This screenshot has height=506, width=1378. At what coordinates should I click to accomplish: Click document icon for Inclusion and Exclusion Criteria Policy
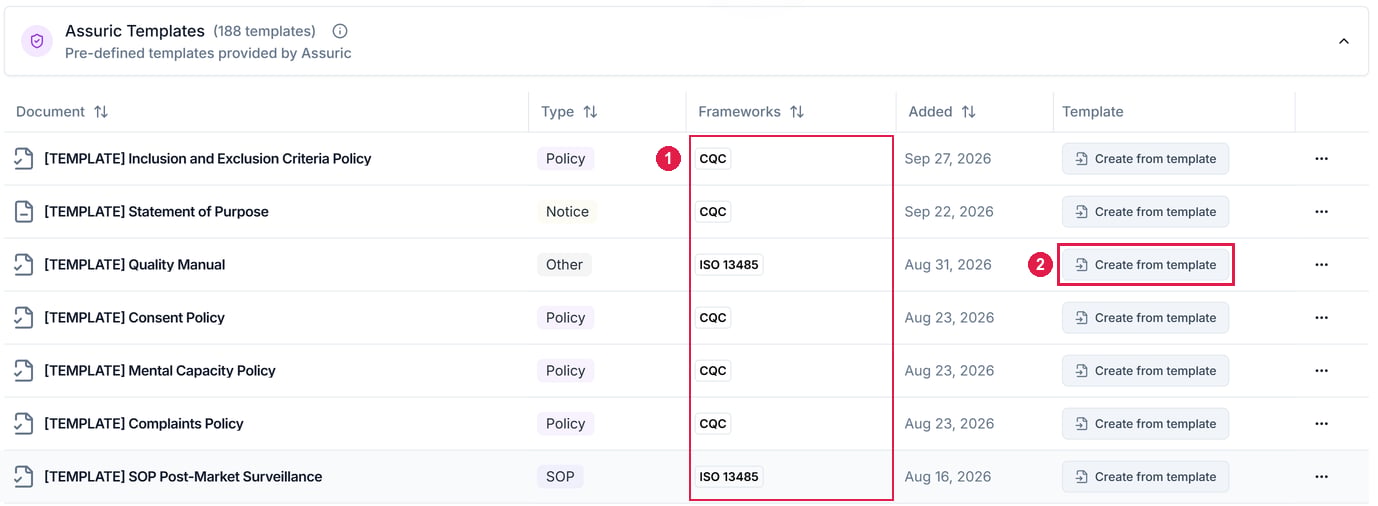[x=24, y=158]
